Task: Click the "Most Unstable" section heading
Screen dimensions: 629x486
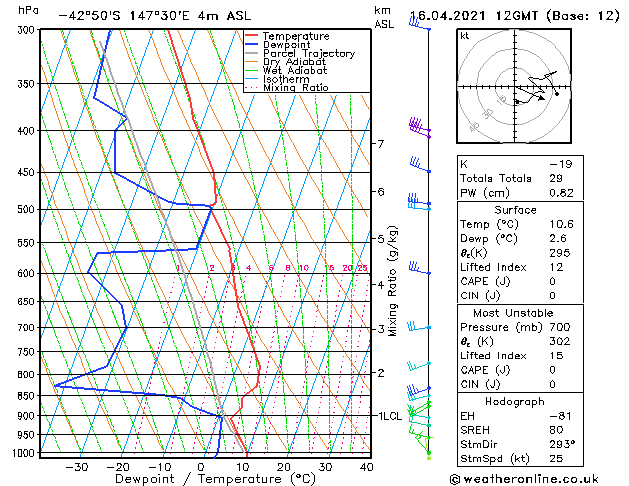Action: [x=513, y=313]
